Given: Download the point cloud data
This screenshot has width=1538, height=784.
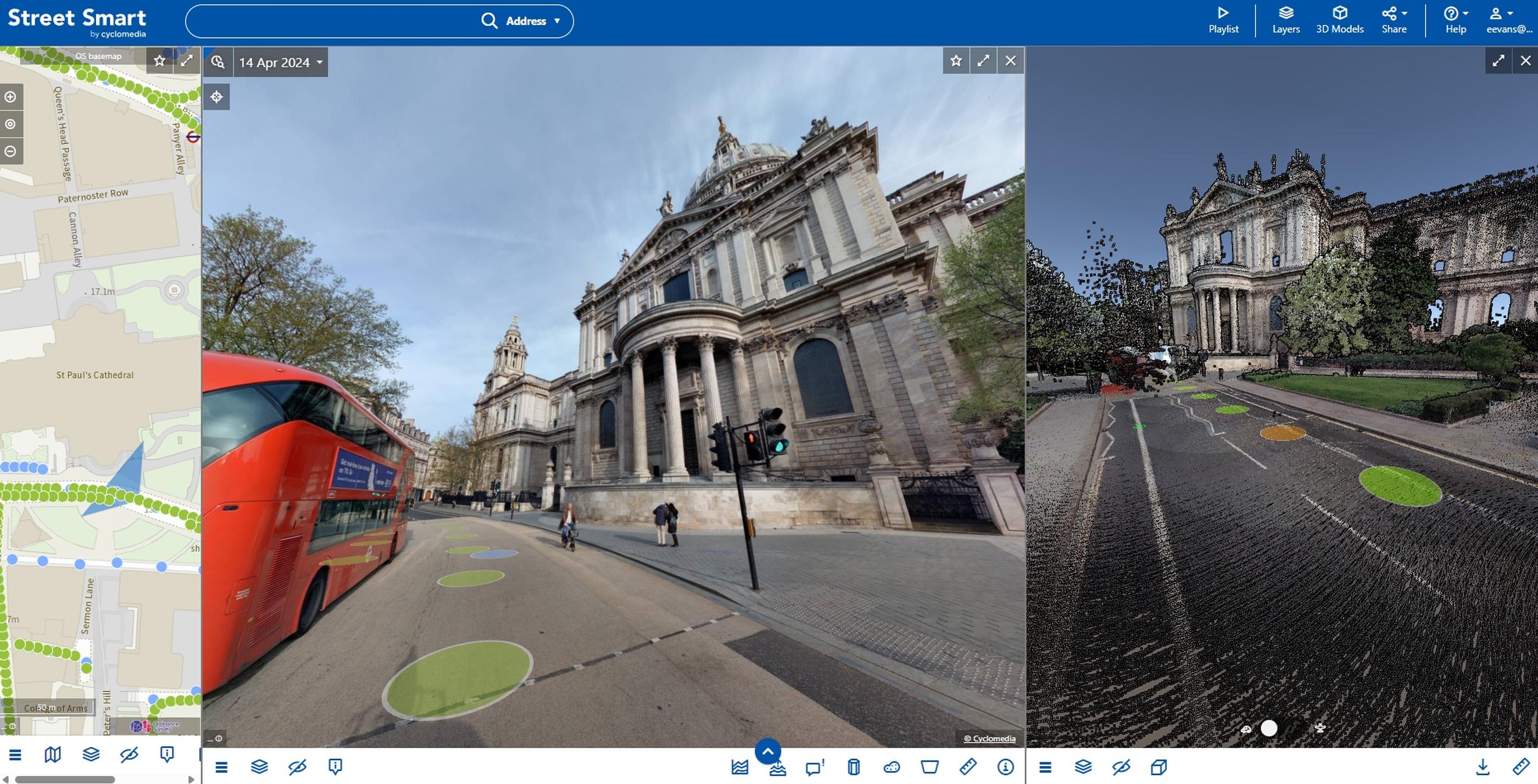Looking at the screenshot, I should coord(1483,766).
